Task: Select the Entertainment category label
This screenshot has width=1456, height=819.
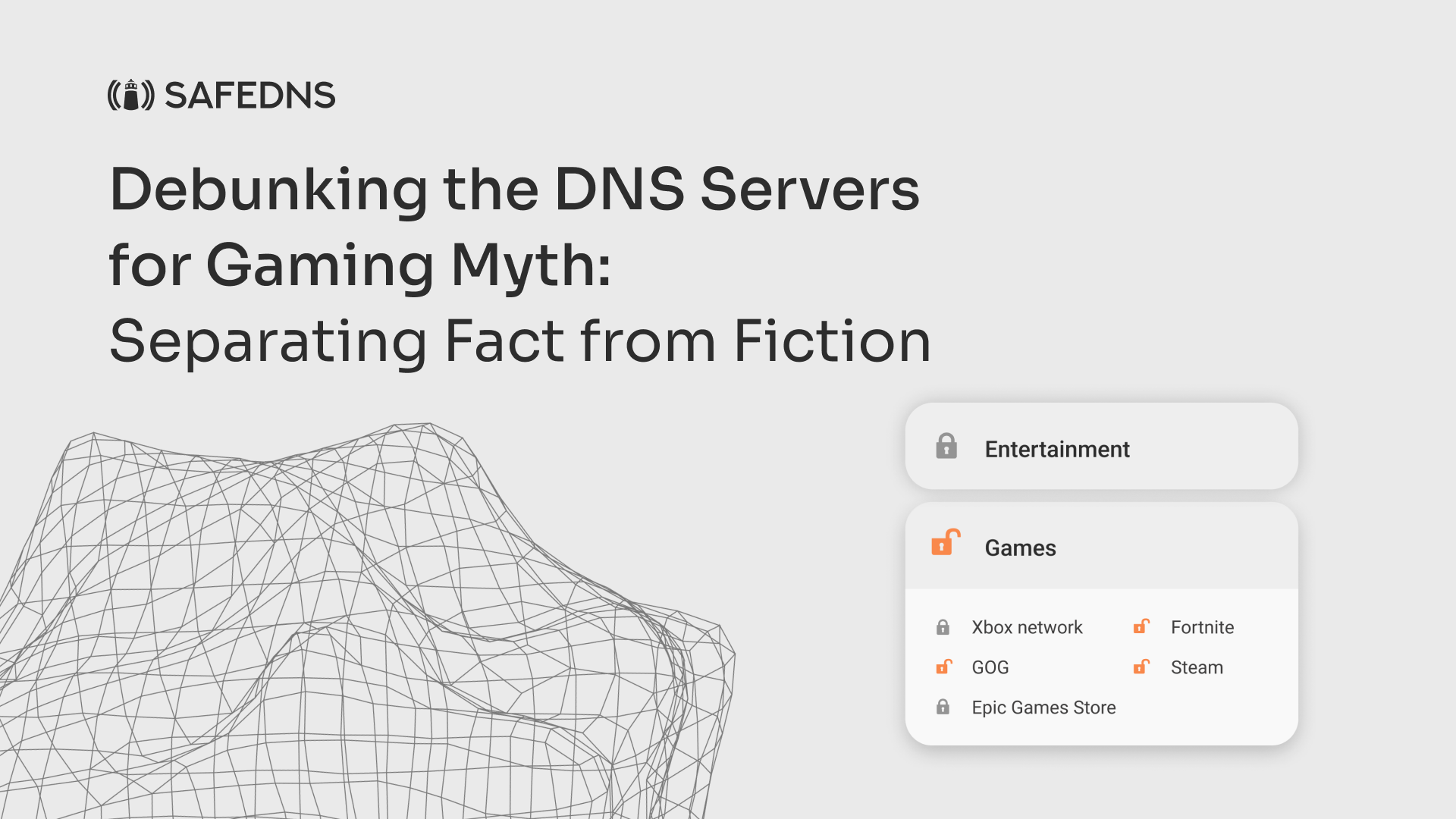Action: tap(1057, 449)
